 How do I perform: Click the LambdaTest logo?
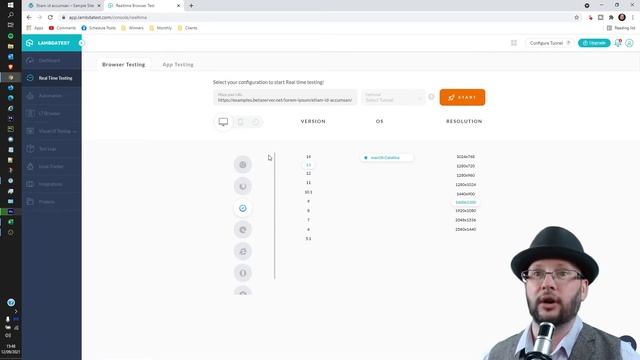[x=48, y=43]
